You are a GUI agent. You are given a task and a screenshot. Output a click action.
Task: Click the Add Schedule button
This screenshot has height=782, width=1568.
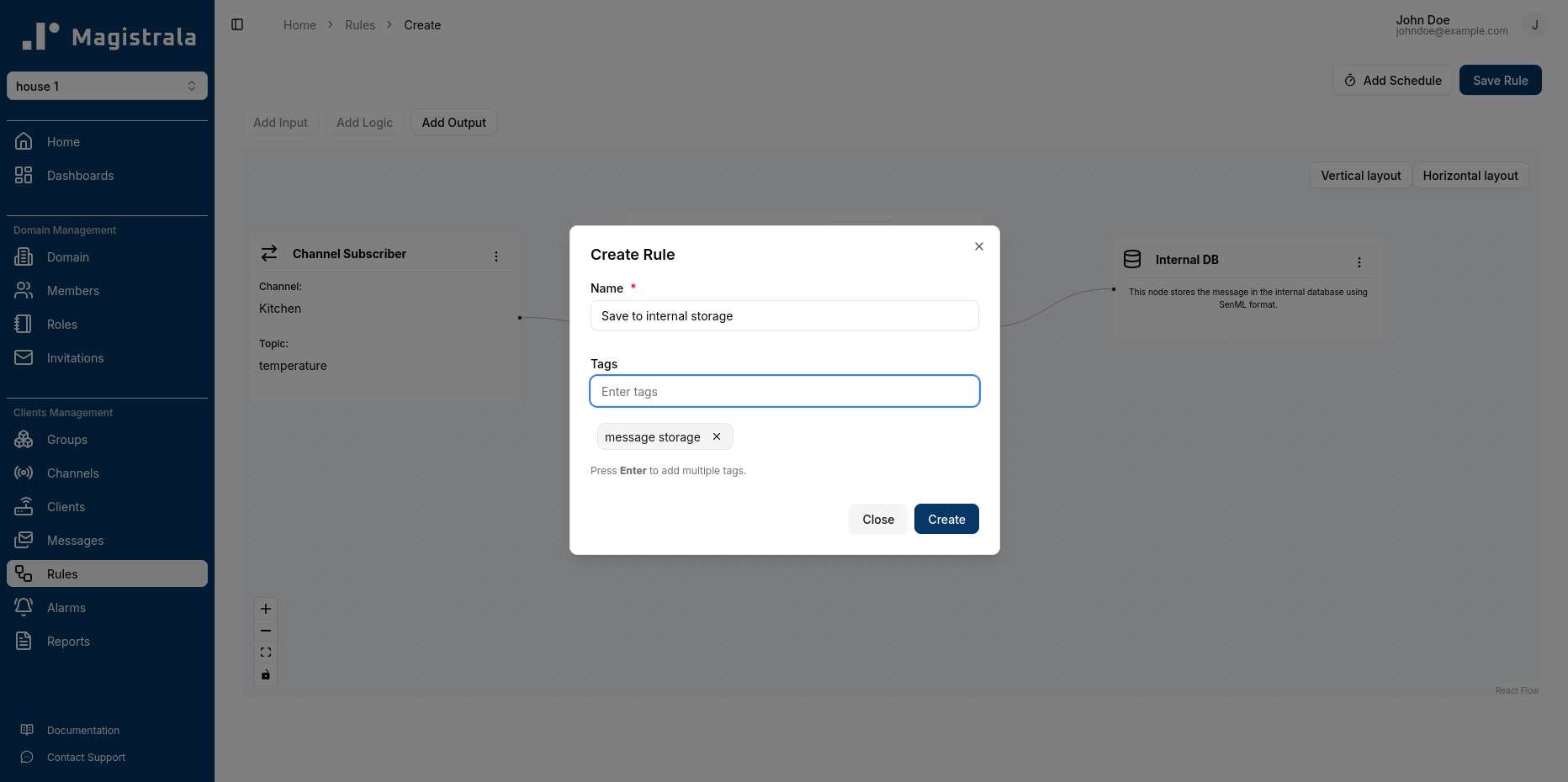click(x=1392, y=81)
